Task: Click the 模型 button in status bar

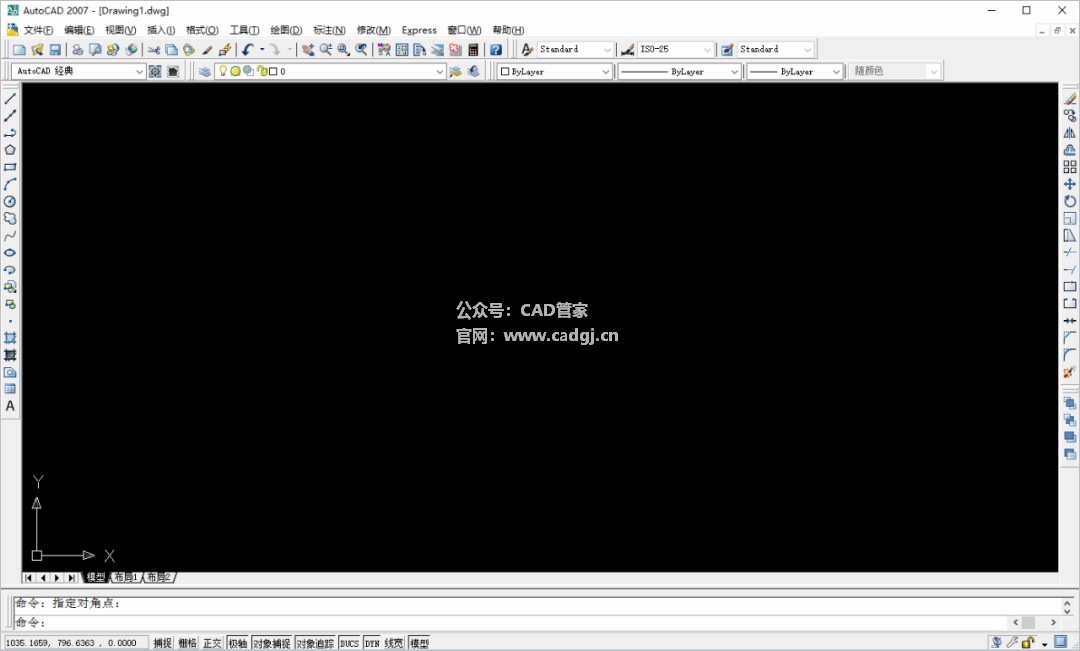Action: (x=419, y=643)
